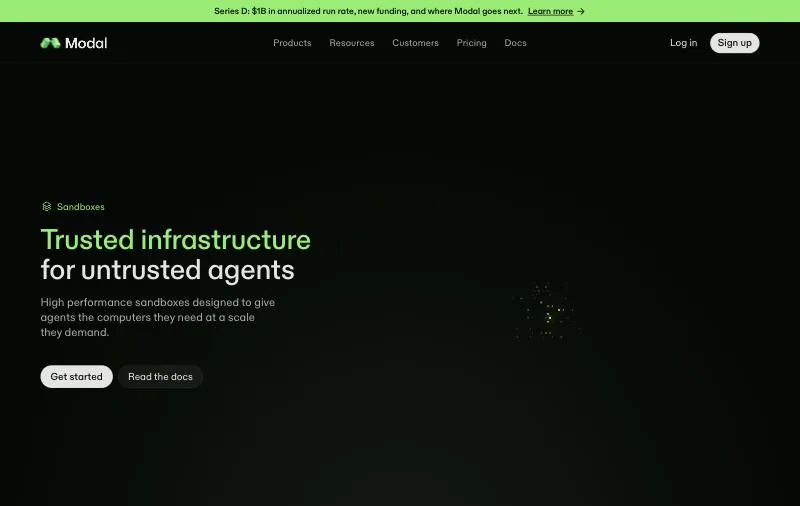Click the Modal wordmark text
Viewport: 800px width, 506px height.
86,43
